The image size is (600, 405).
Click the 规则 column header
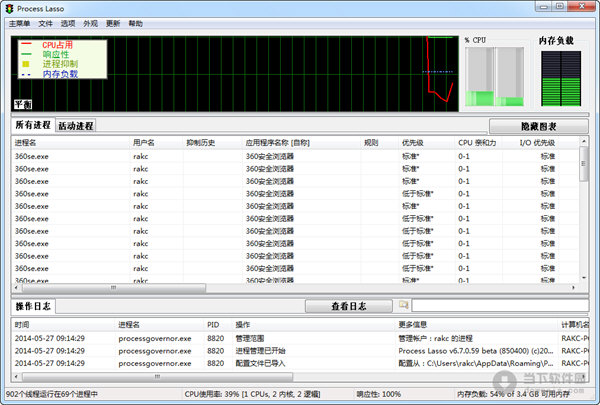[x=379, y=143]
